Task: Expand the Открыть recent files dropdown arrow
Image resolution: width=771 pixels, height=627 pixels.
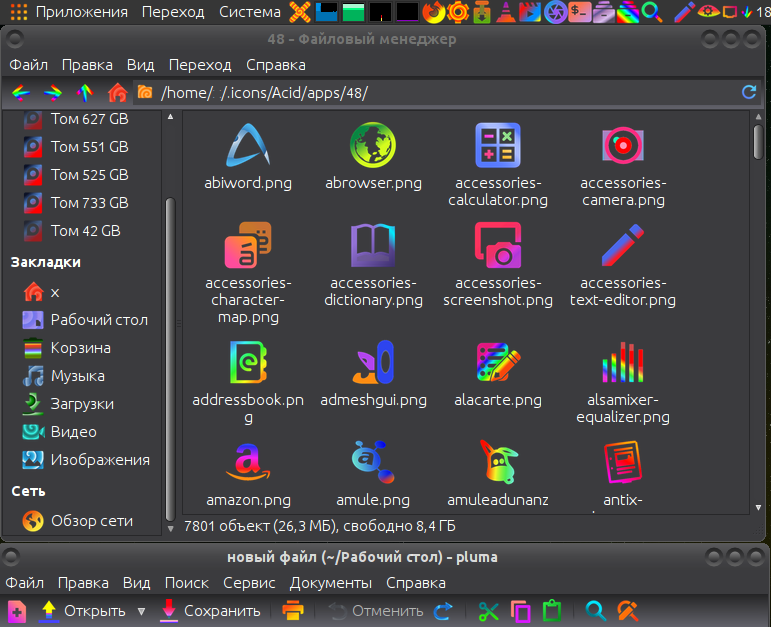Action: coord(142,611)
